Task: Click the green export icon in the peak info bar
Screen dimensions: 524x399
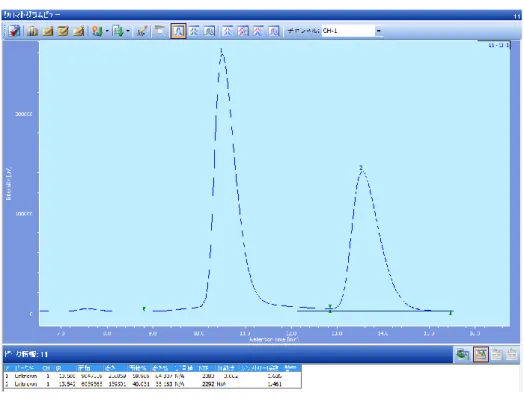Action: (x=463, y=354)
